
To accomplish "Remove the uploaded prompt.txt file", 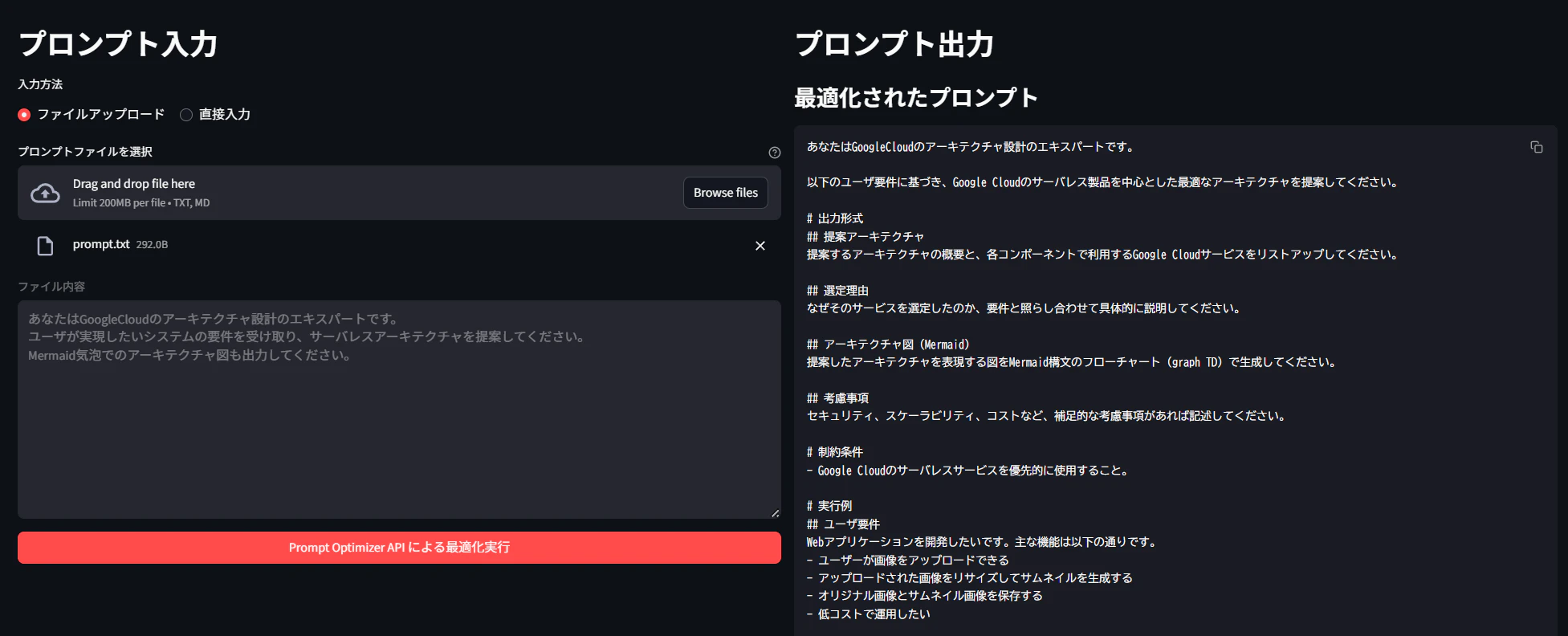I will (x=760, y=246).
